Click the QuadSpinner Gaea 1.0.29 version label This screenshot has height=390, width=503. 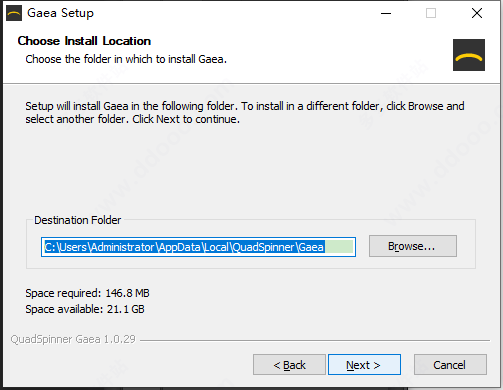(x=73, y=339)
